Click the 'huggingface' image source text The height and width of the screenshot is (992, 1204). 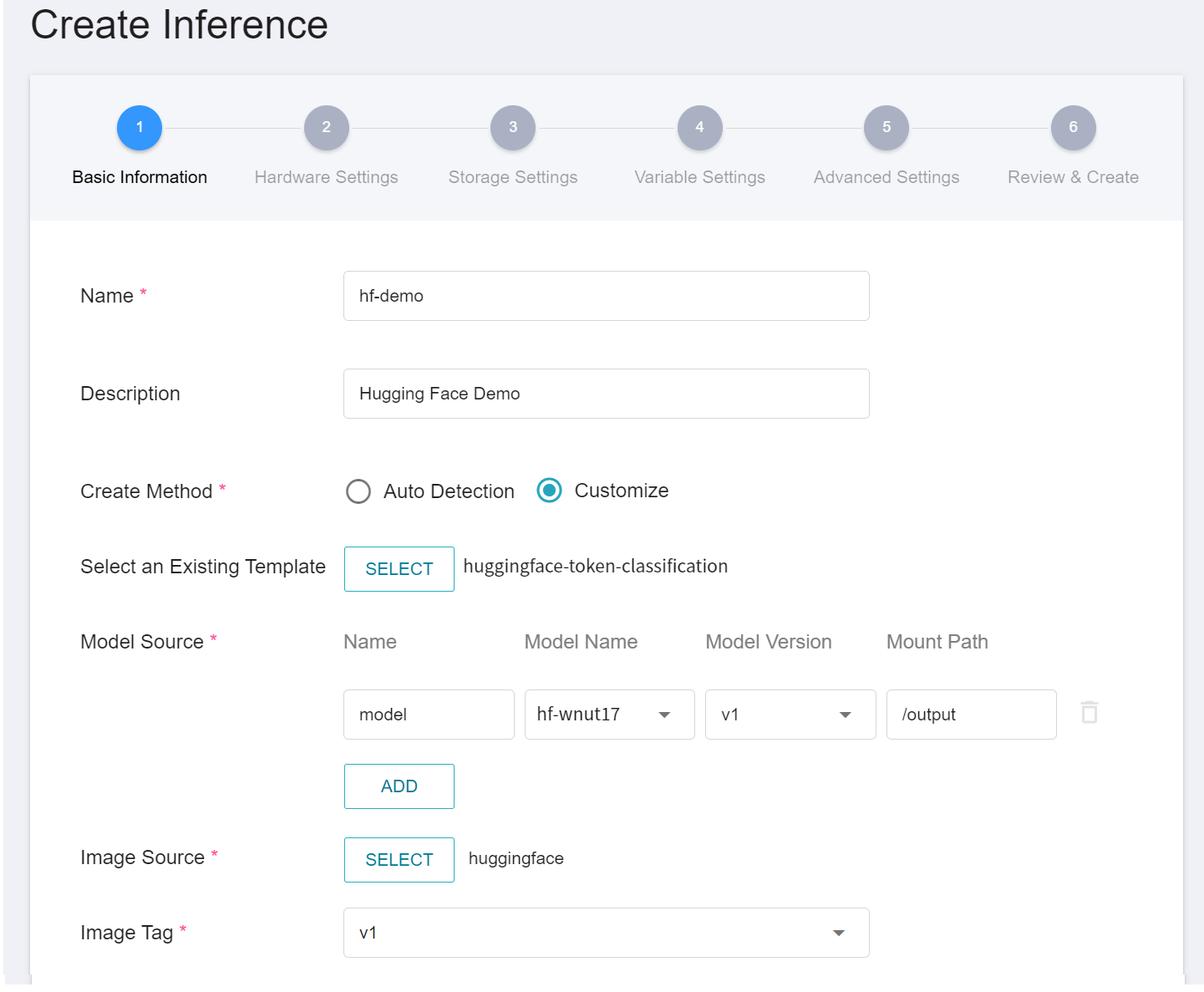[x=516, y=859]
